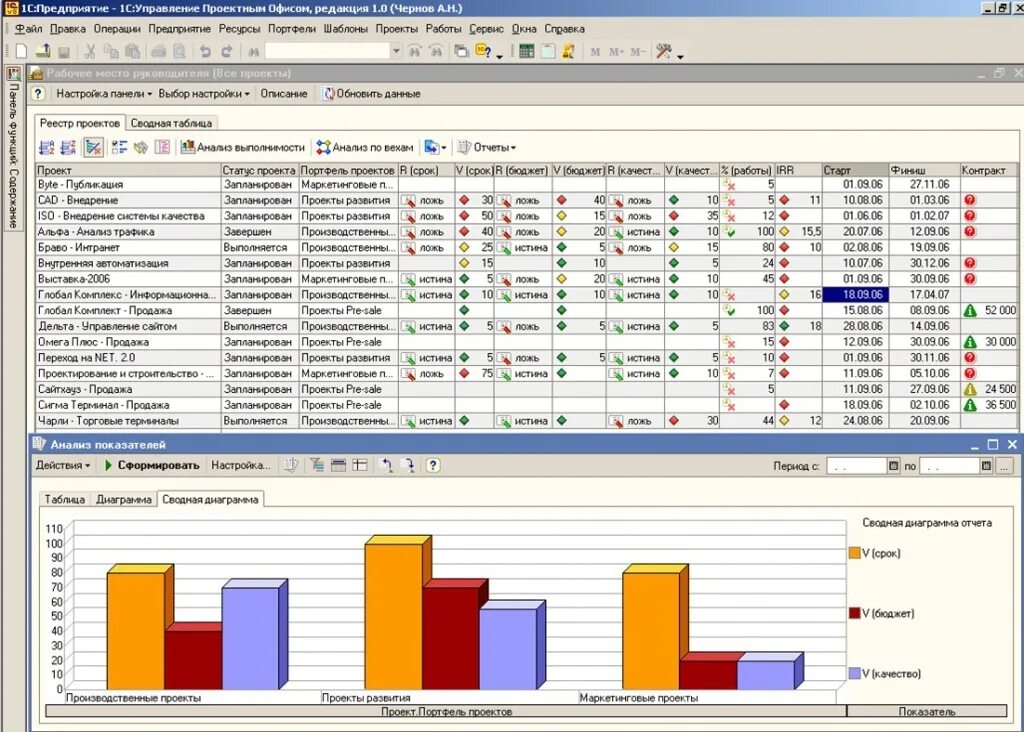Screen dimensions: 1024x732
Task: Click the Показатель button below legend
Action: [x=927, y=711]
